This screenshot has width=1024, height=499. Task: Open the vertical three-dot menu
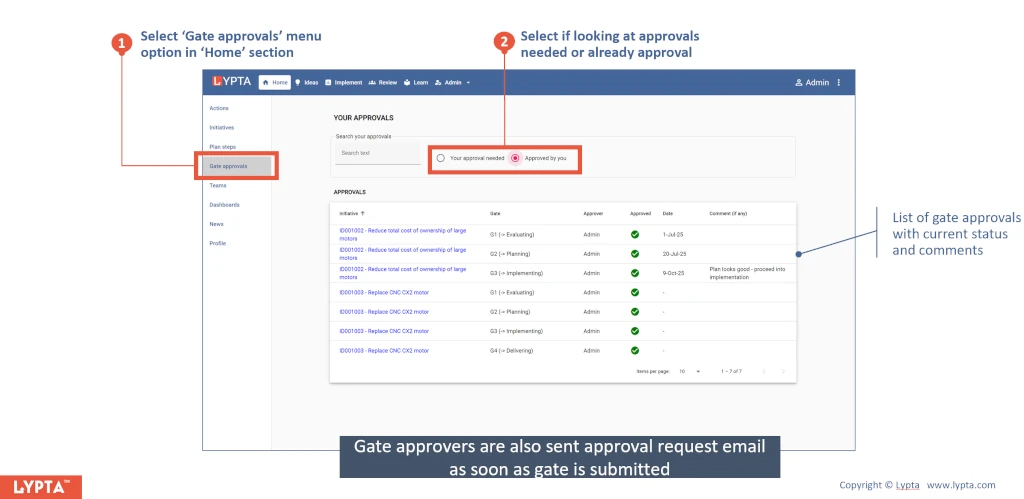839,83
